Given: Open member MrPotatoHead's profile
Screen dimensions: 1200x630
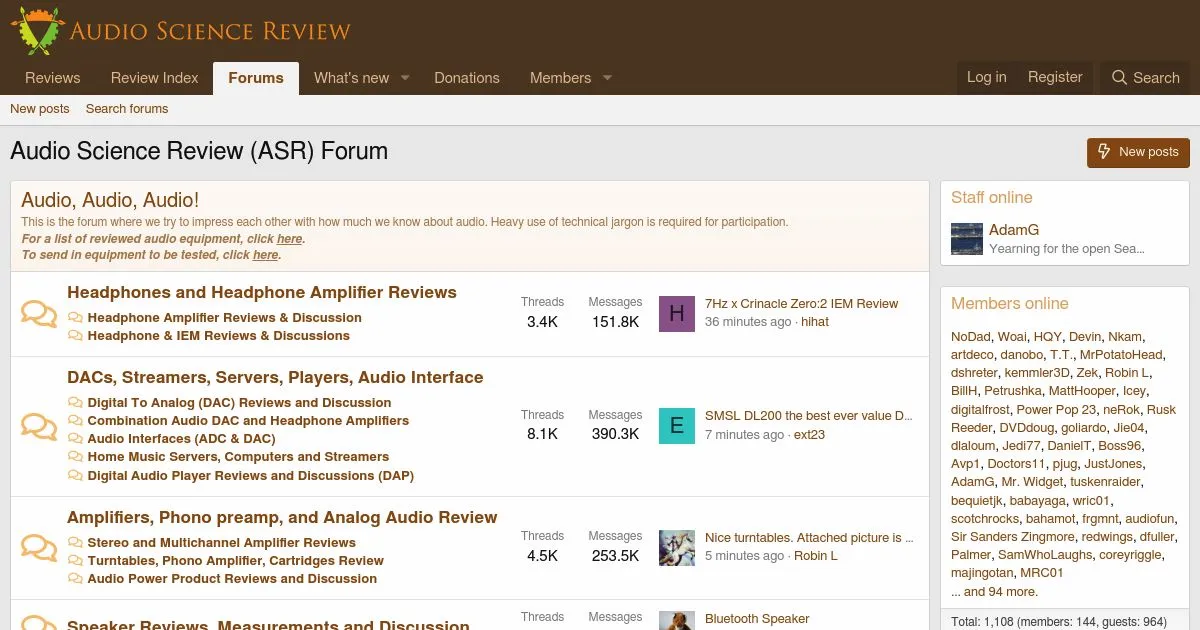Looking at the screenshot, I should (x=1121, y=354).
